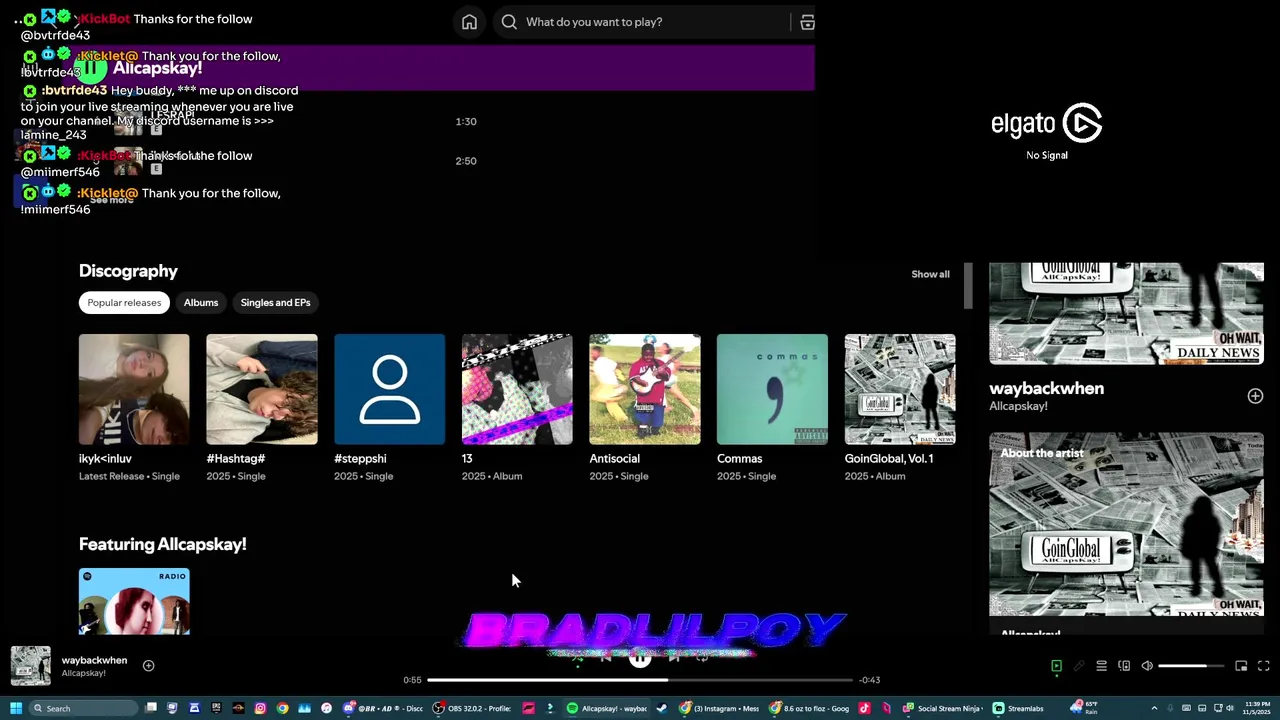Image resolution: width=1280 pixels, height=720 pixels.
Task: Enter full screen via player bar icon
Action: [1263, 666]
